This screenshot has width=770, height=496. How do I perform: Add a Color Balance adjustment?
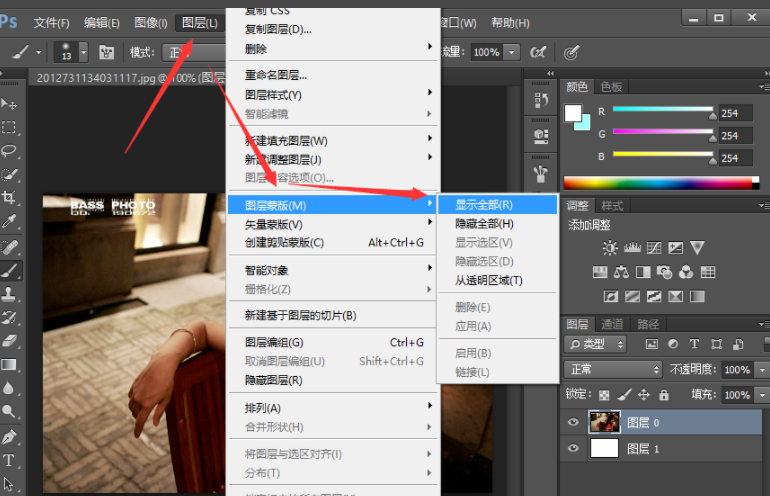(x=621, y=272)
